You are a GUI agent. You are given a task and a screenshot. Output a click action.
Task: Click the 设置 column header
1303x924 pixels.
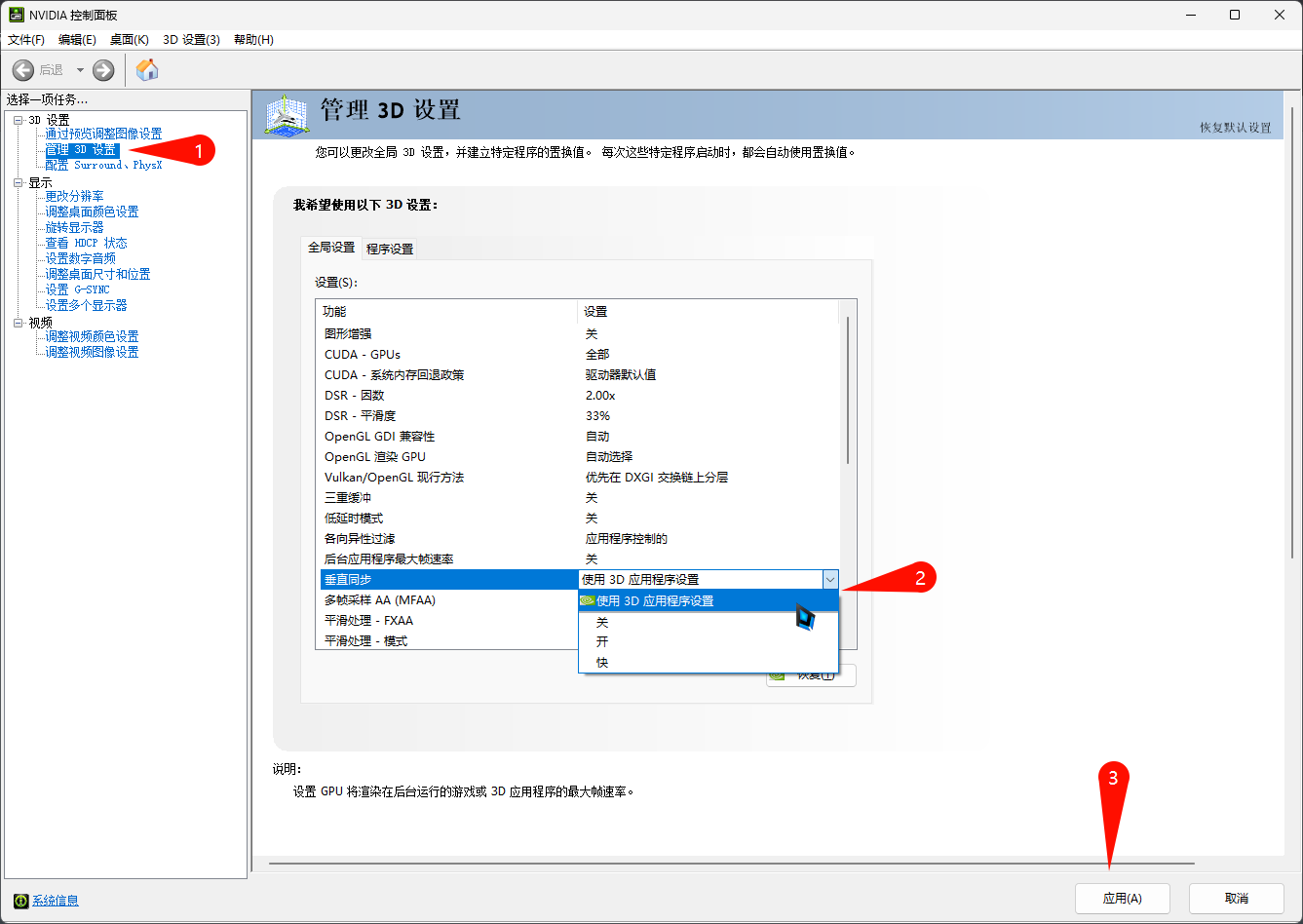point(709,312)
